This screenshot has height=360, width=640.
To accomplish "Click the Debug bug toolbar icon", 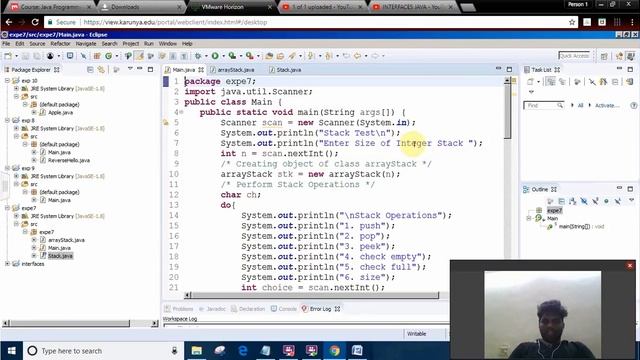I will point(198,56).
